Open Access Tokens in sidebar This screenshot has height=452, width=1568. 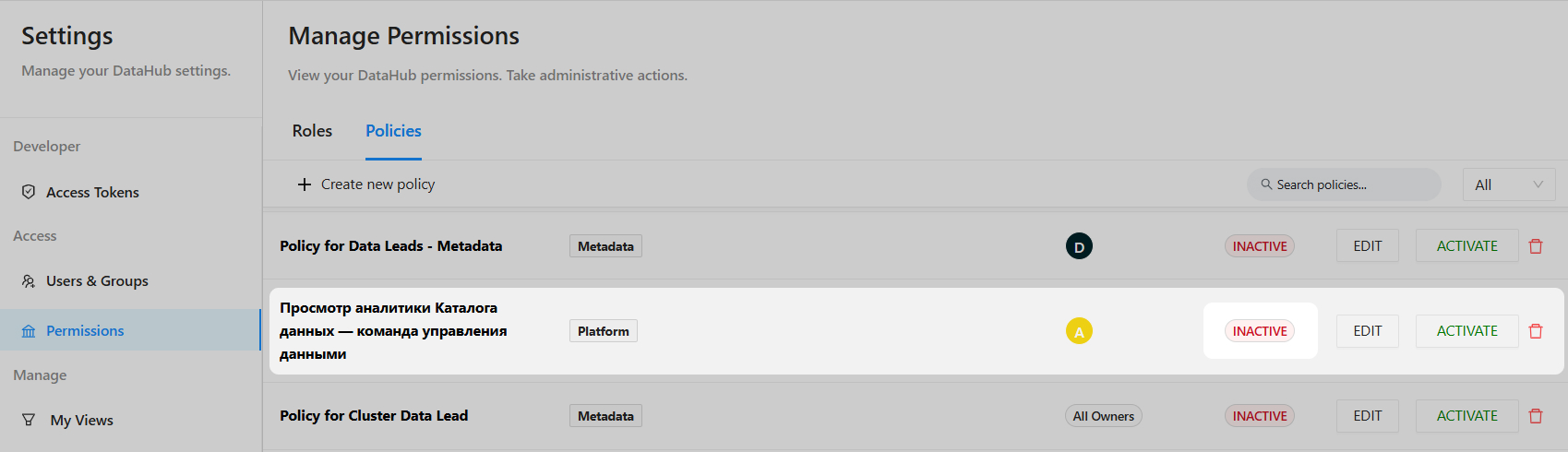point(92,192)
